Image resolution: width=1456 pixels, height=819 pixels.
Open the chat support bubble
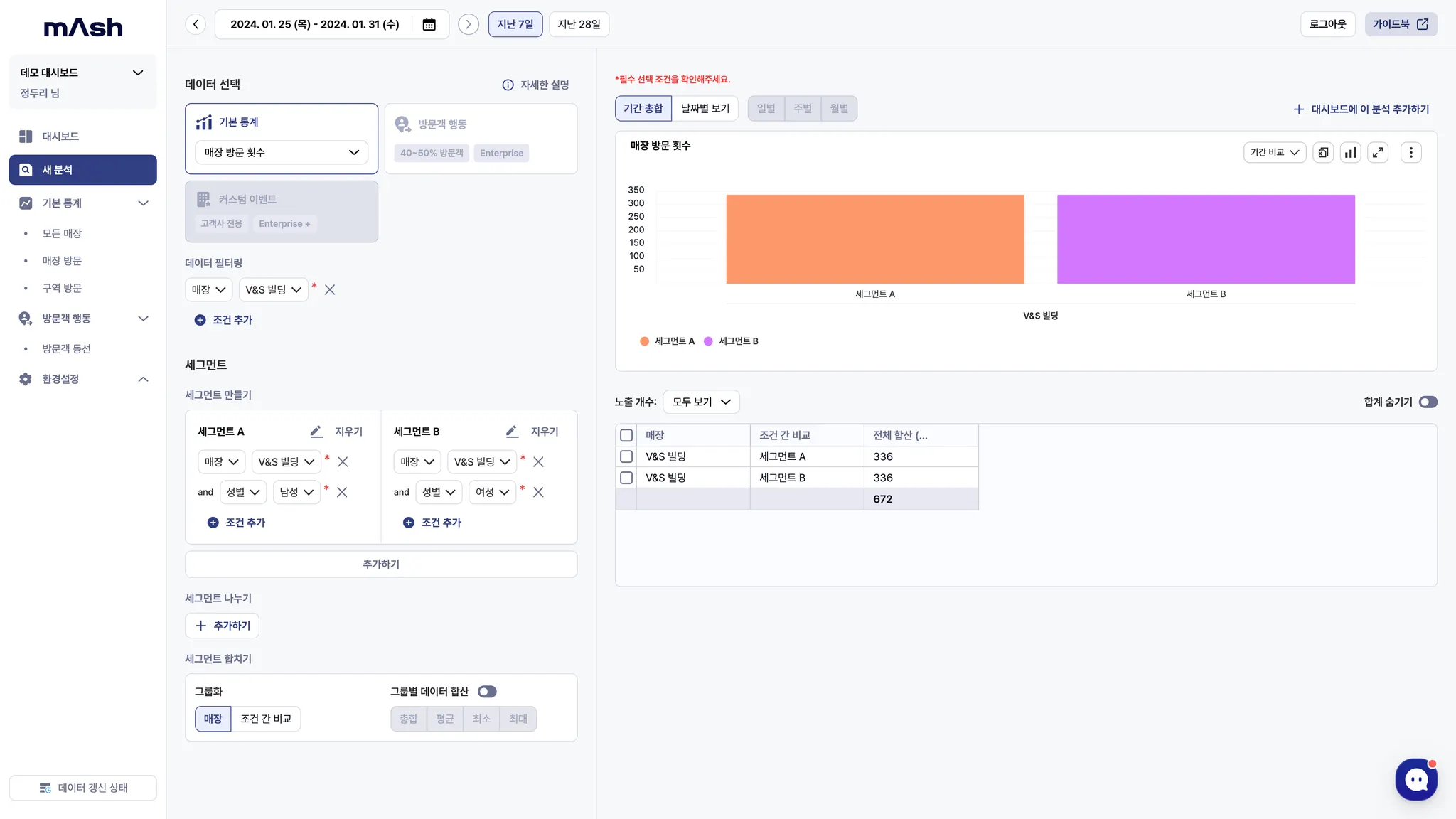tap(1415, 779)
